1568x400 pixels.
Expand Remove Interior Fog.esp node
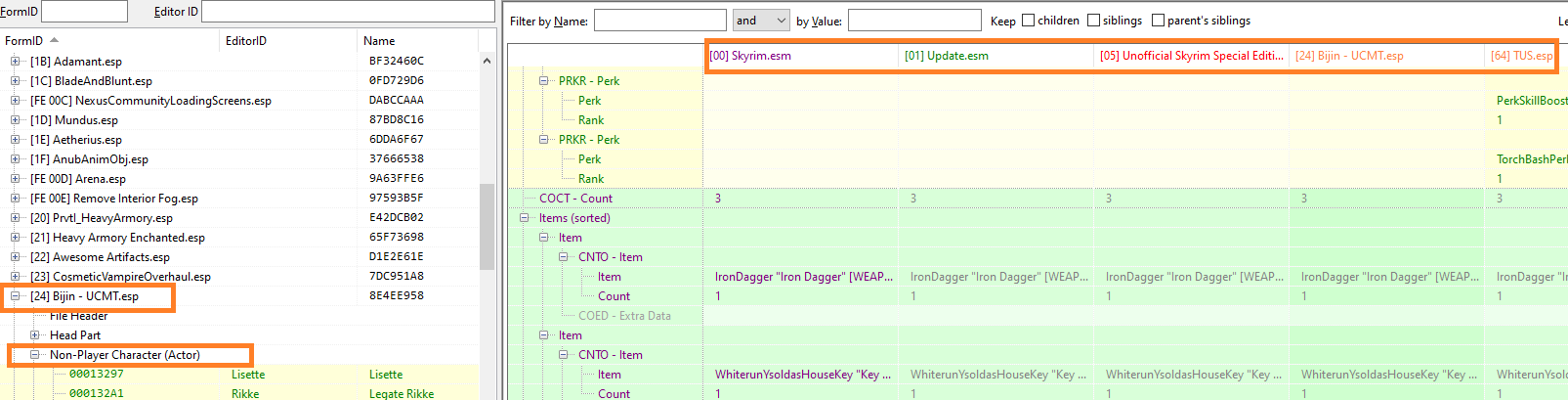point(15,199)
